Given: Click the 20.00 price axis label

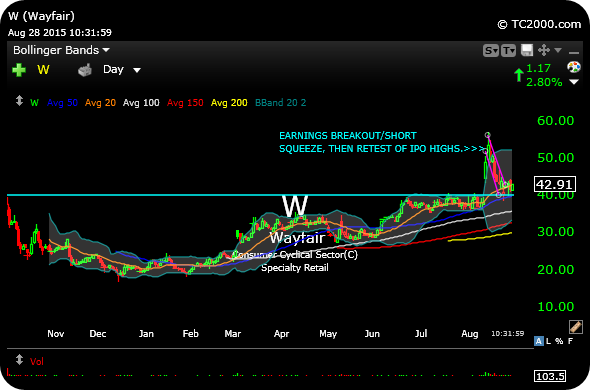Looking at the screenshot, I should point(555,270).
